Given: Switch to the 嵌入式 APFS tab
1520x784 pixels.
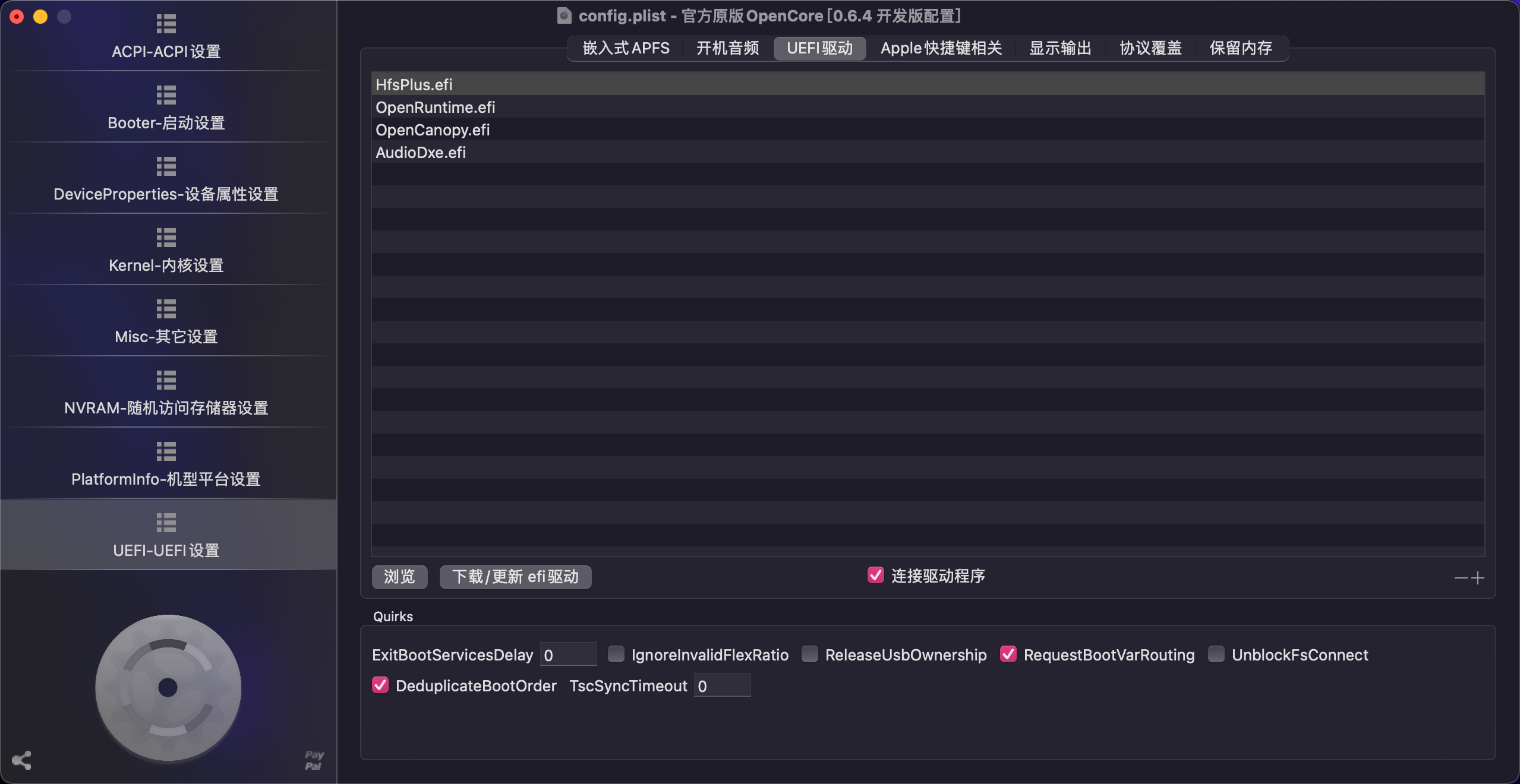Looking at the screenshot, I should 626,48.
